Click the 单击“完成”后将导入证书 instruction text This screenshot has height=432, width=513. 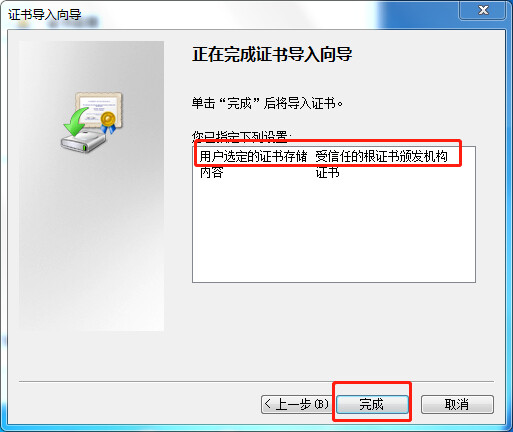click(267, 103)
